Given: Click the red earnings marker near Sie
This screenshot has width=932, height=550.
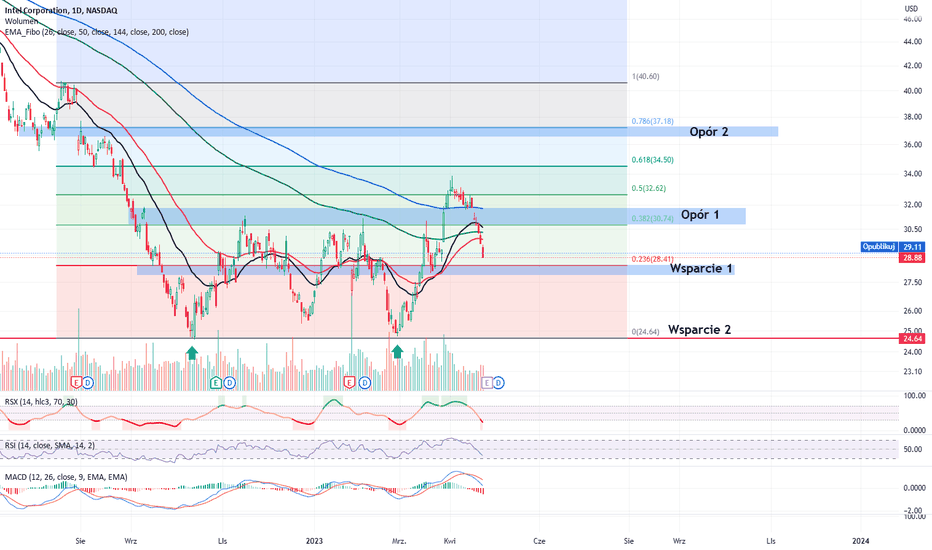Looking at the screenshot, I should 76,382.
